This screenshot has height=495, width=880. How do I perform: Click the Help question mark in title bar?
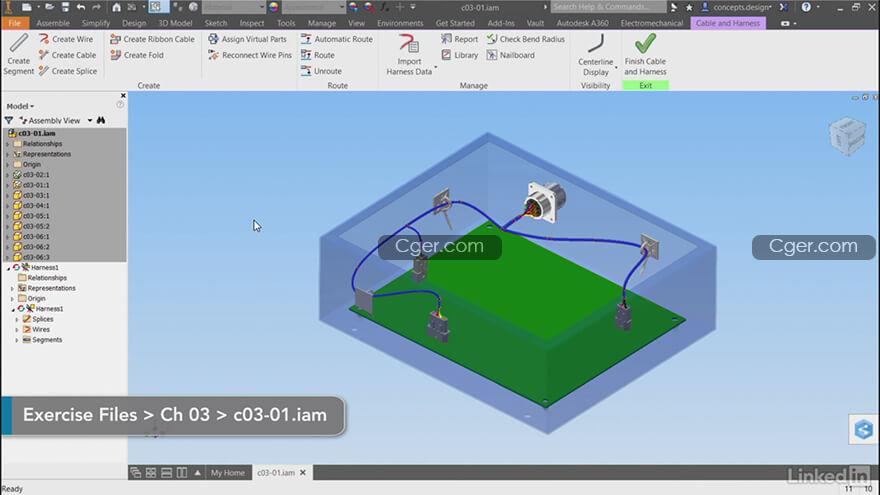(806, 7)
